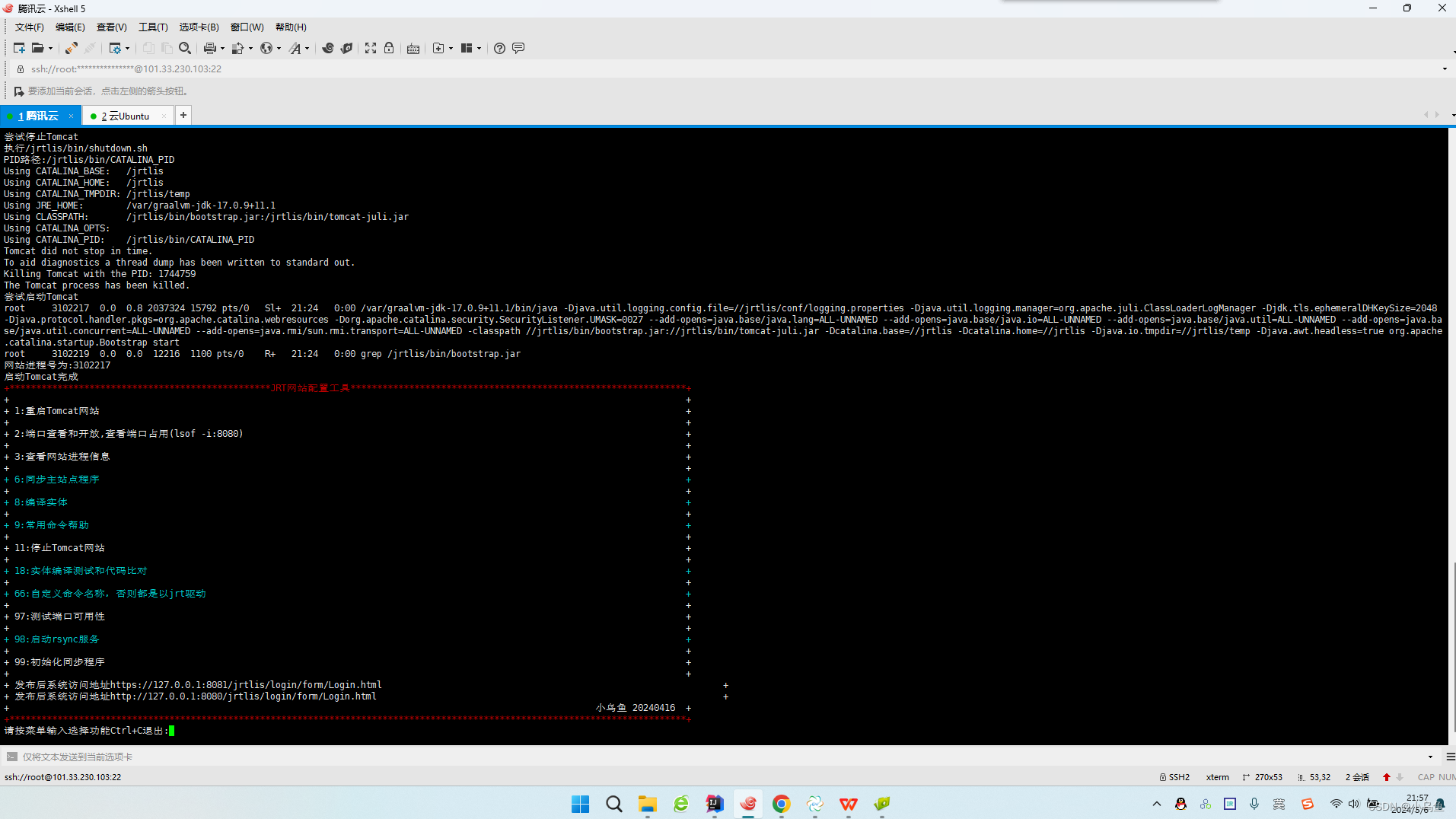The image size is (1456, 819).
Task: Click the compose bar hamburger menu icon
Action: click(x=1450, y=757)
